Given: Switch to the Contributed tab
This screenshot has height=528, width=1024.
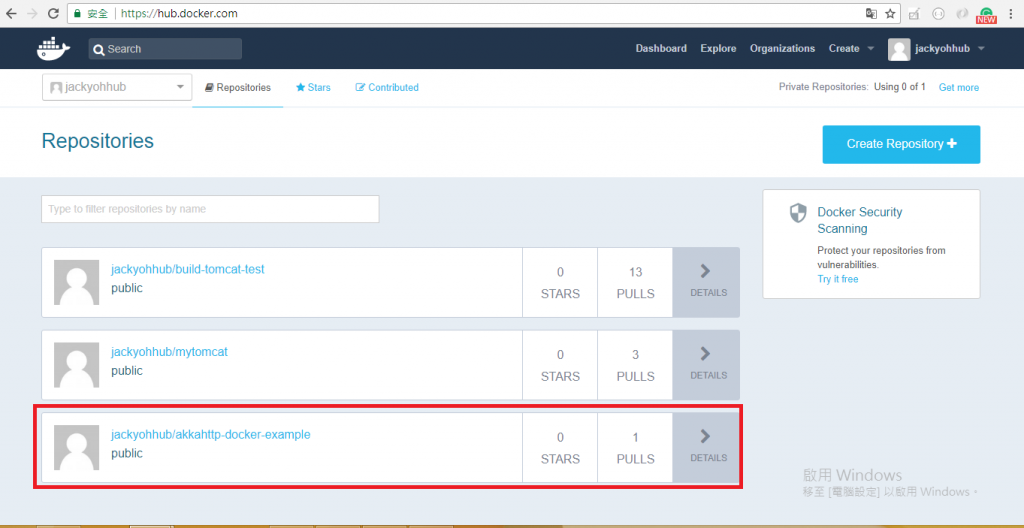Looking at the screenshot, I should pos(387,88).
